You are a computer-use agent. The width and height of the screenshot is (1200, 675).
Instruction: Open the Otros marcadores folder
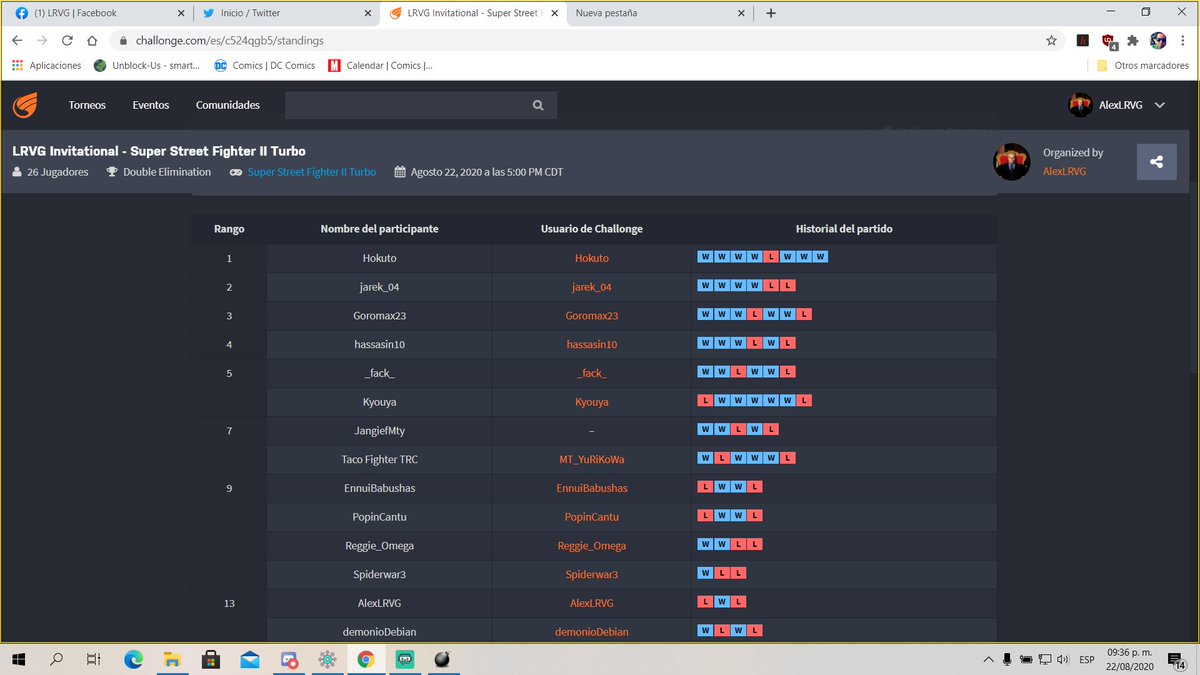coord(1142,66)
